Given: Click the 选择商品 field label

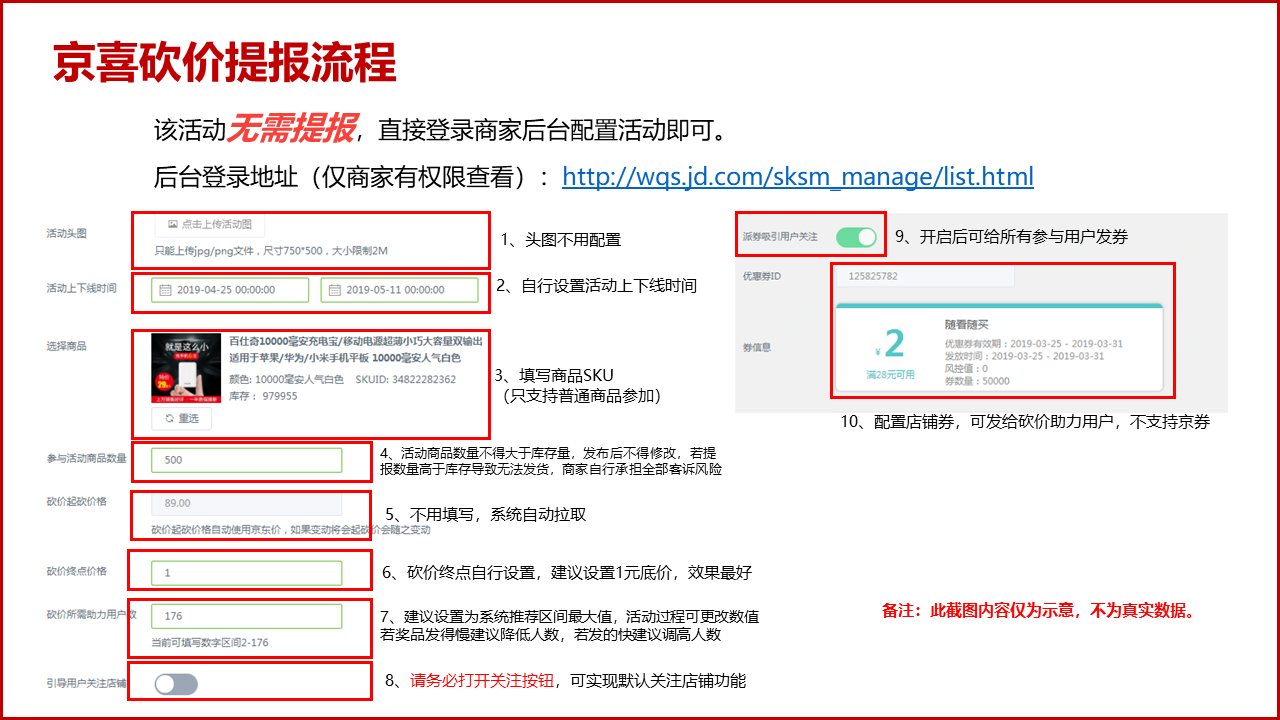Looking at the screenshot, I should pyautogui.click(x=66, y=346).
